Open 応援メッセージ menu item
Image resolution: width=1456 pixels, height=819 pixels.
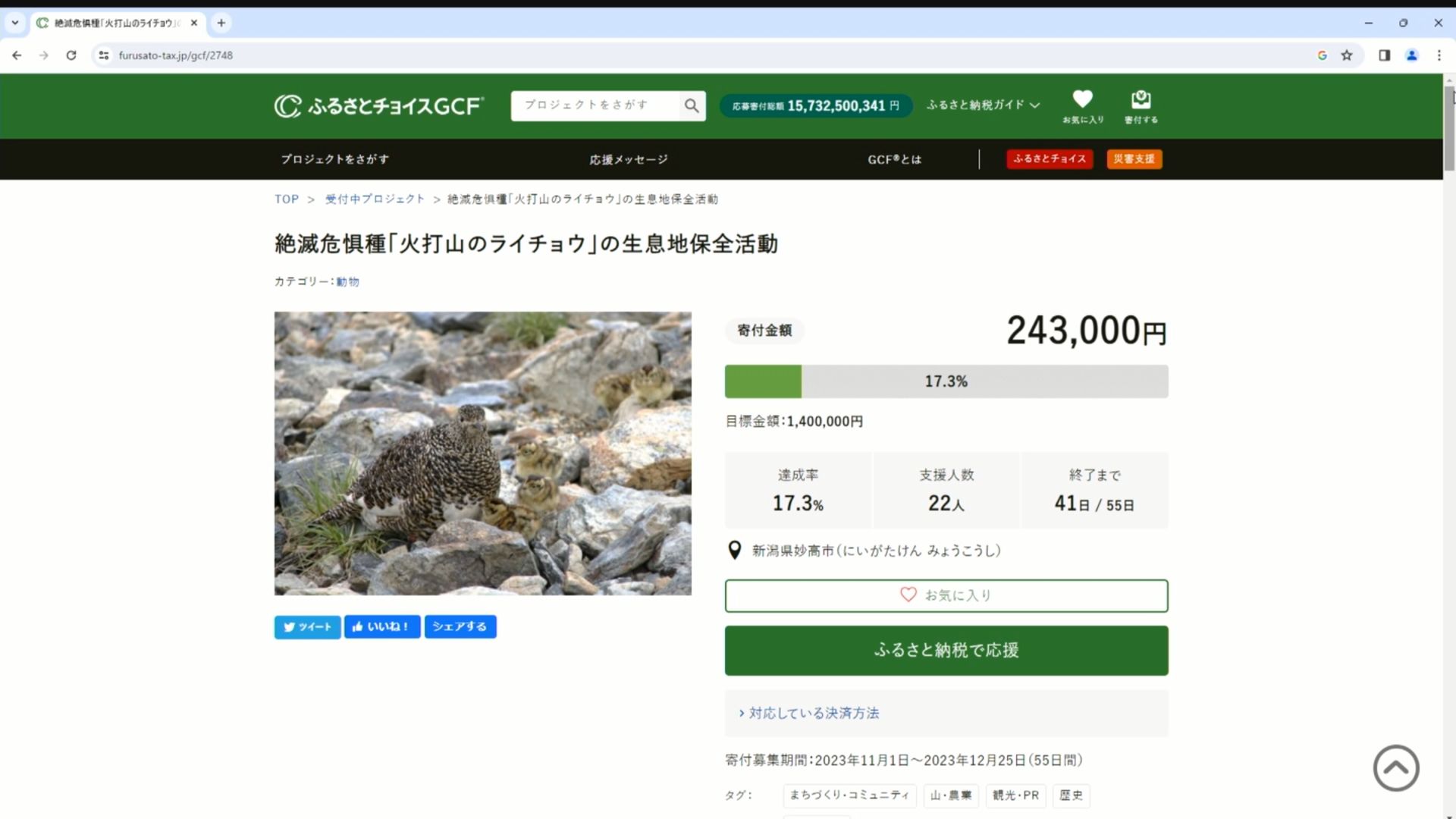pos(629,159)
